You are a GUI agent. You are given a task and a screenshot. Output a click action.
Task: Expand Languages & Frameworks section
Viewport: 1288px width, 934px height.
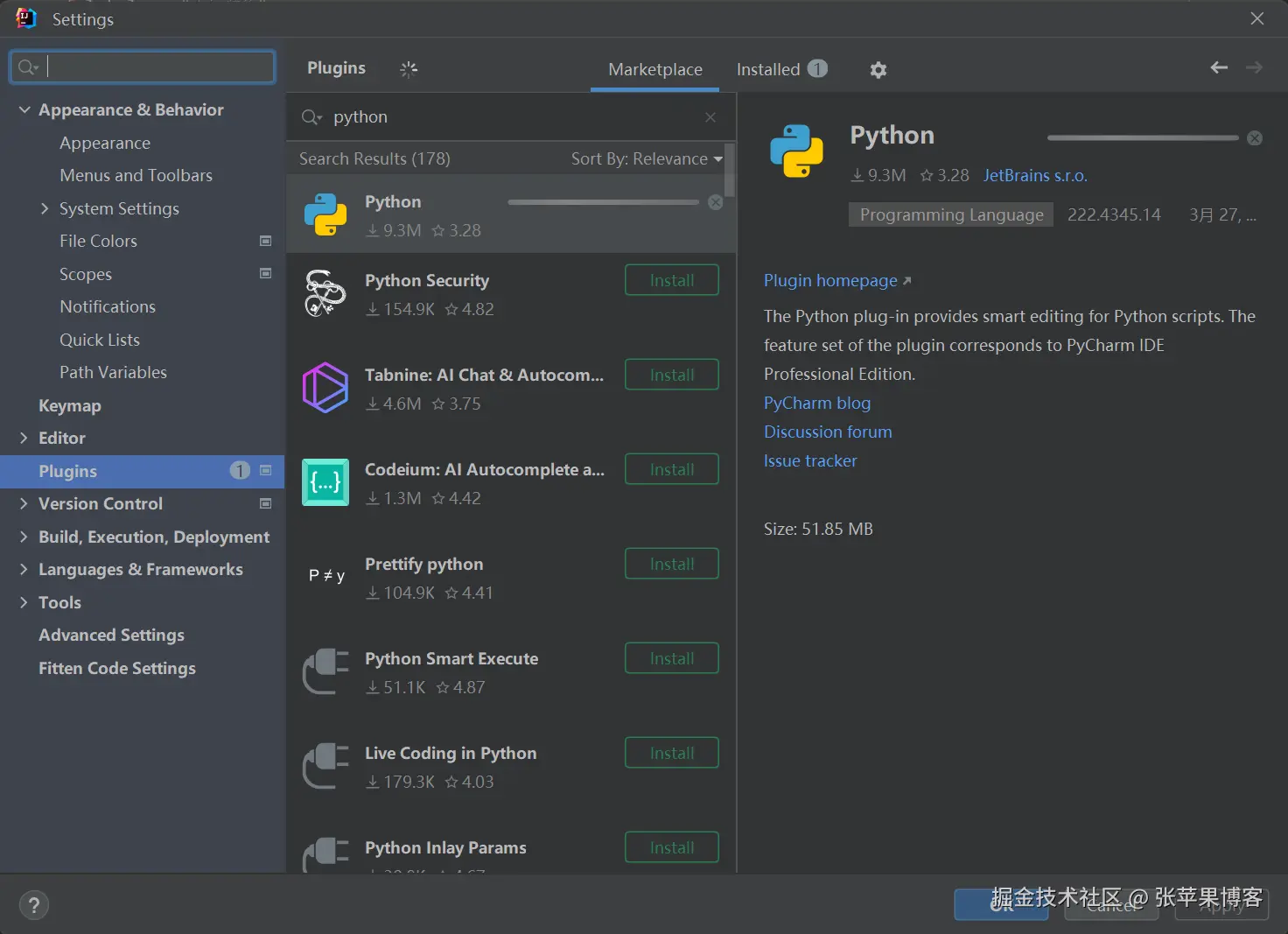[x=24, y=569]
